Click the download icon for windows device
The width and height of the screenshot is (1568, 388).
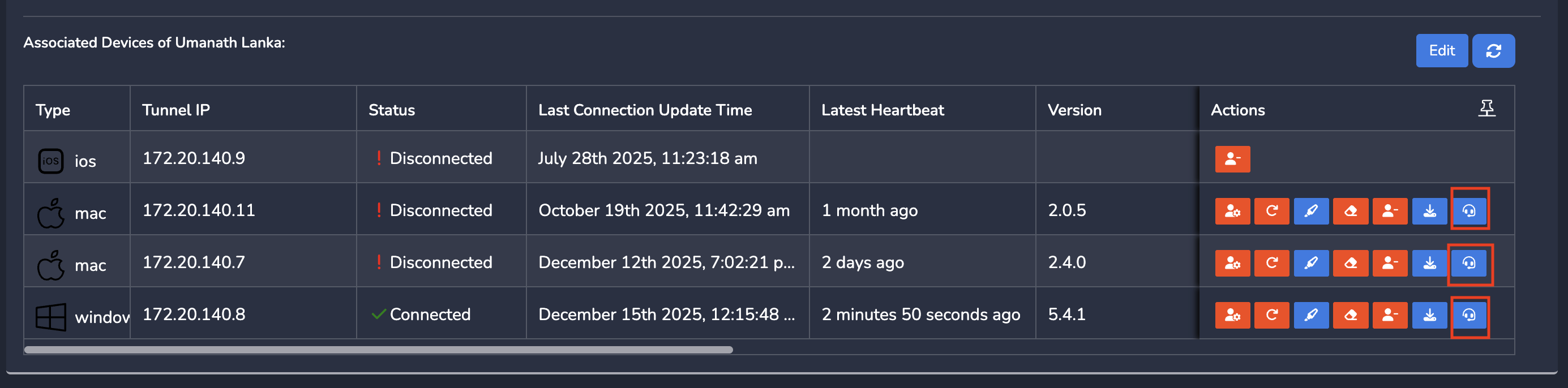click(x=1429, y=315)
